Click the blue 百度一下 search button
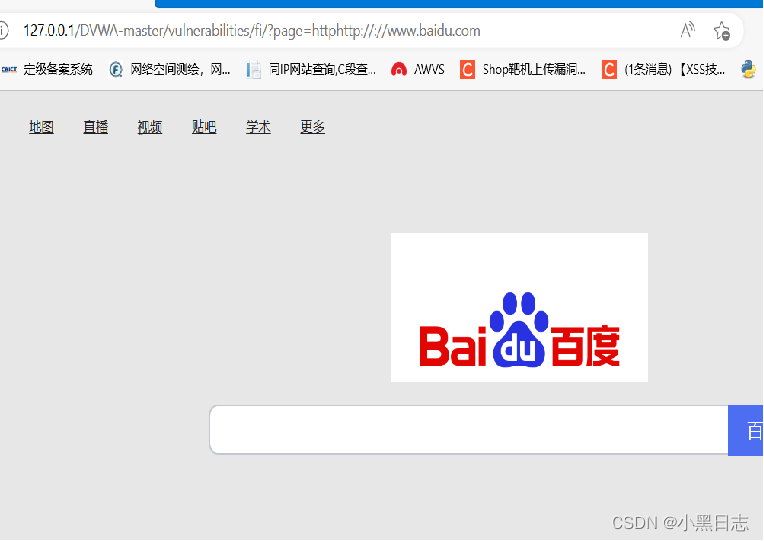This screenshot has width=764, height=541. pyautogui.click(x=745, y=431)
